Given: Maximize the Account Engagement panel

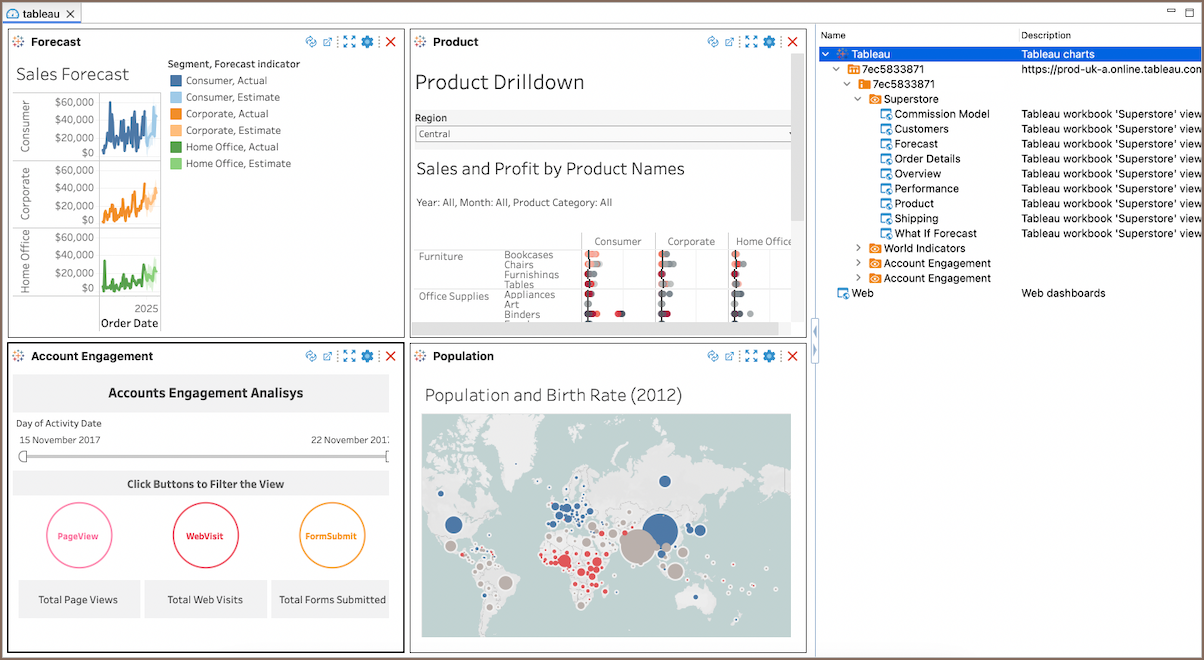Looking at the screenshot, I should (349, 356).
